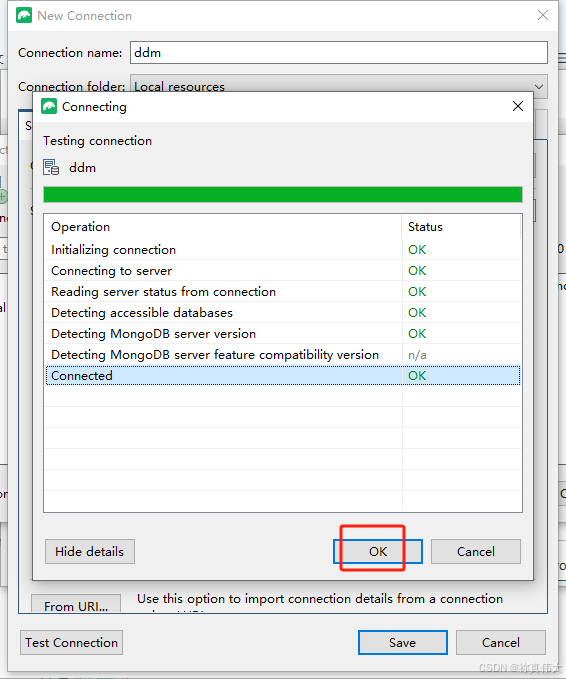Open the Connection folder dropdown
The image size is (566, 679).
coord(339,86)
